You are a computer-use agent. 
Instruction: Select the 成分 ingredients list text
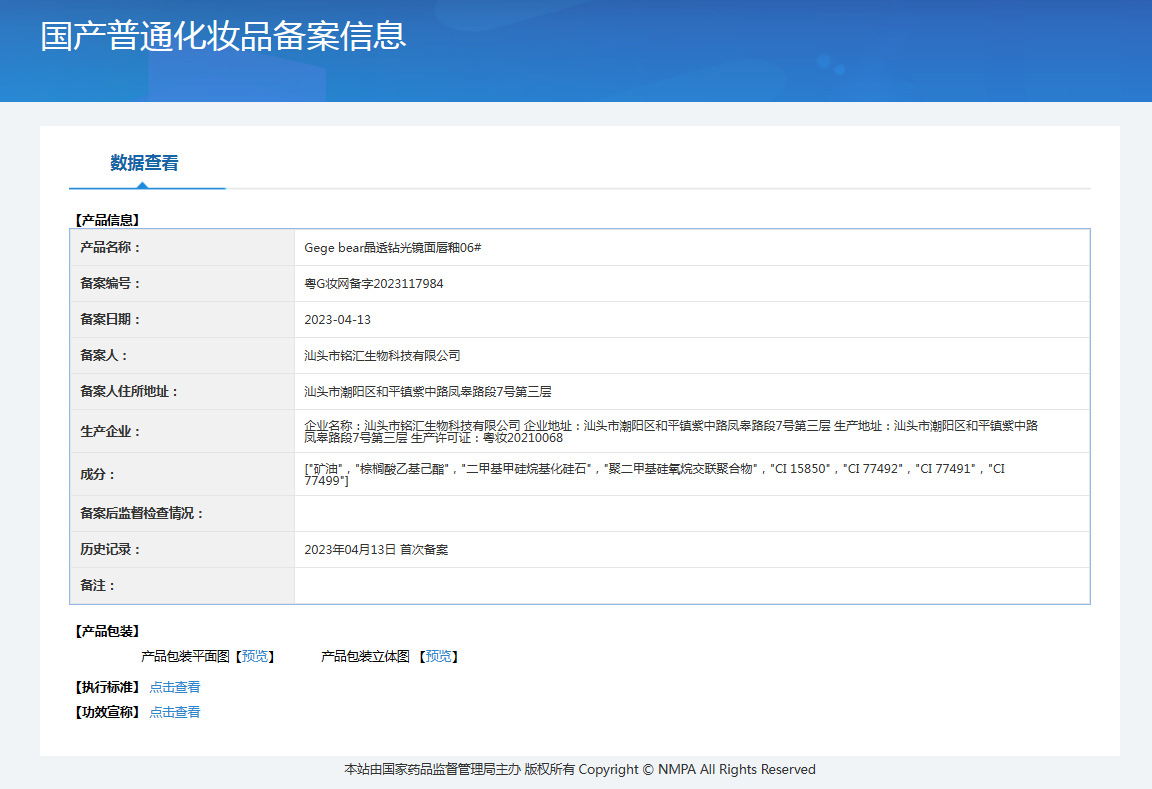[x=655, y=475]
